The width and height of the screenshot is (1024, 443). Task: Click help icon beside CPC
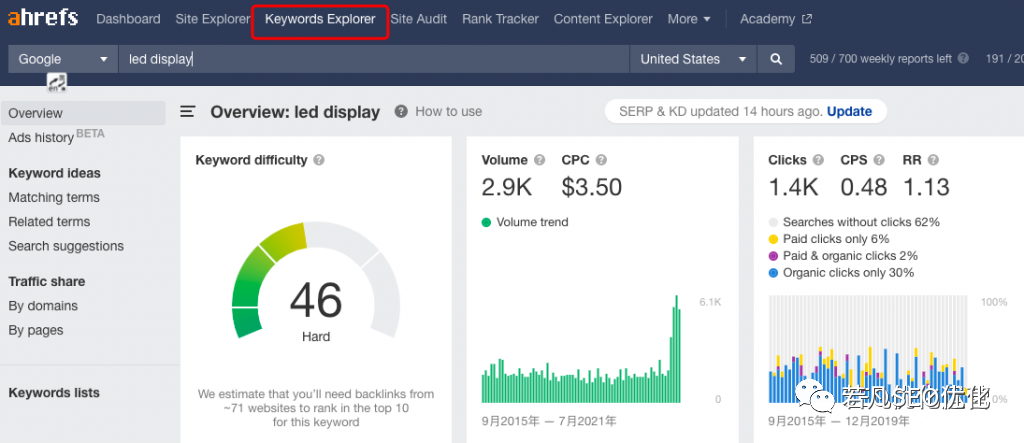pyautogui.click(x=603, y=160)
